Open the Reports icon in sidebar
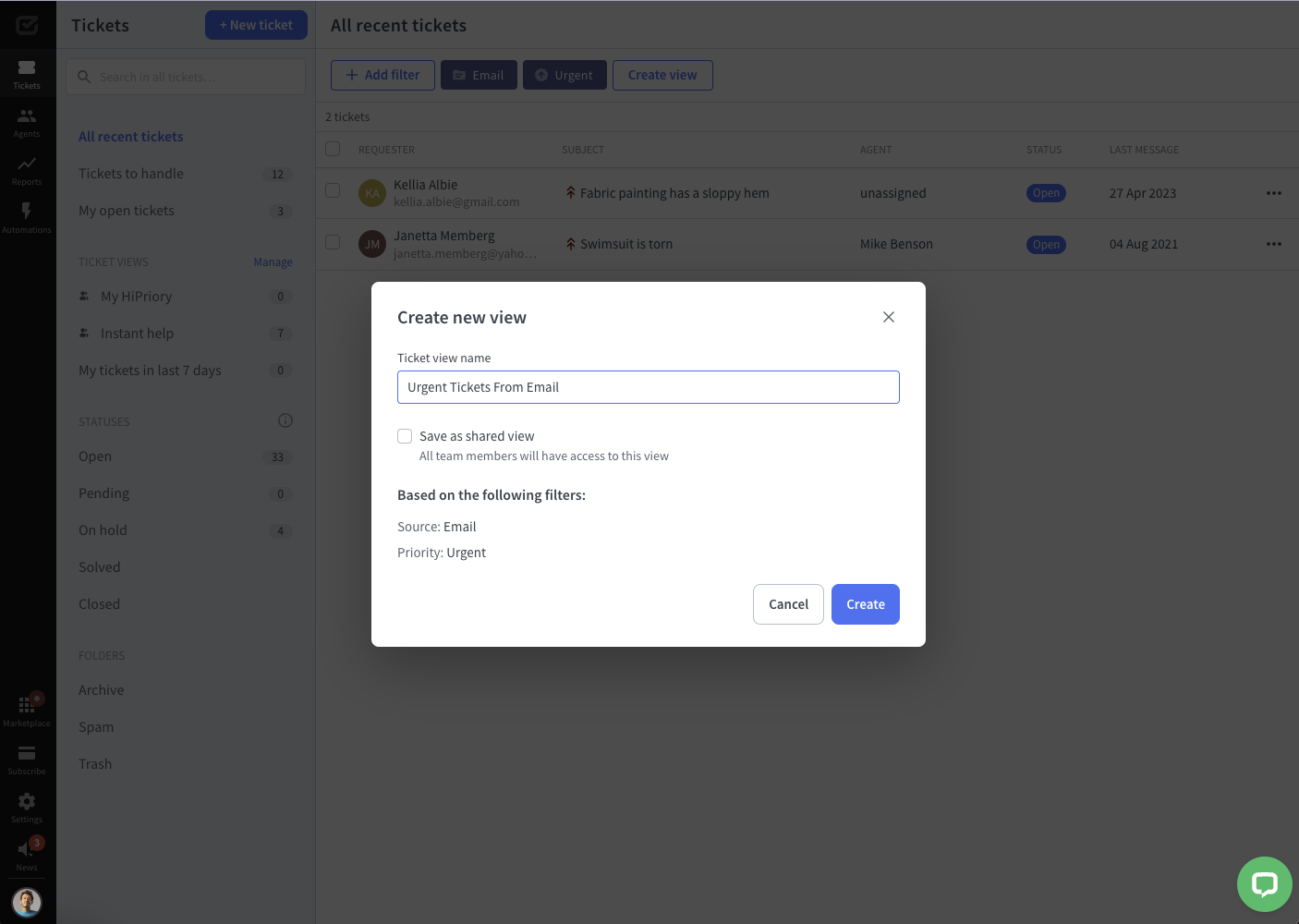The image size is (1299, 924). click(x=27, y=169)
